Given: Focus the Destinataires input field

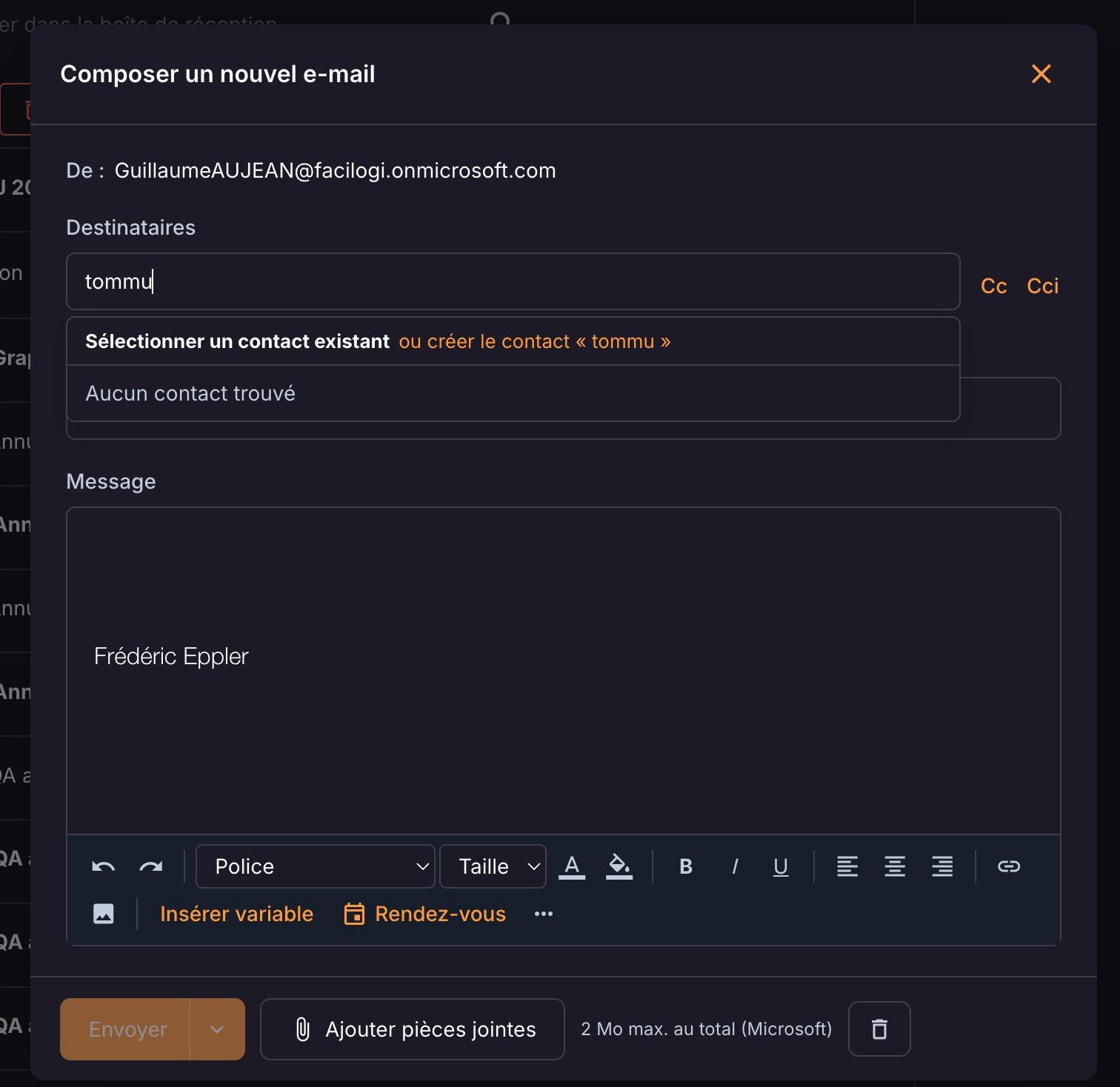Looking at the screenshot, I should [513, 281].
